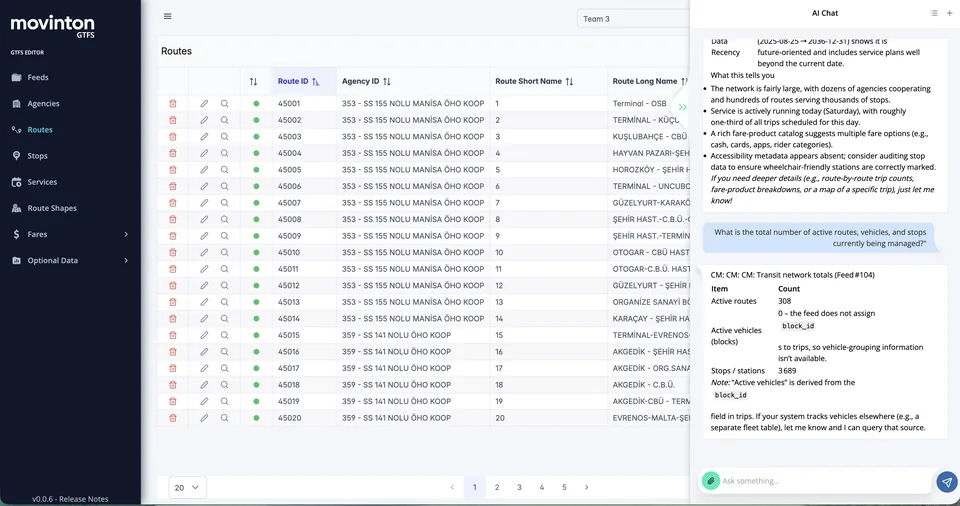Click long name AKGEDİK - C.B.Ü.
Image resolution: width=960 pixels, height=506 pixels.
coord(643,385)
